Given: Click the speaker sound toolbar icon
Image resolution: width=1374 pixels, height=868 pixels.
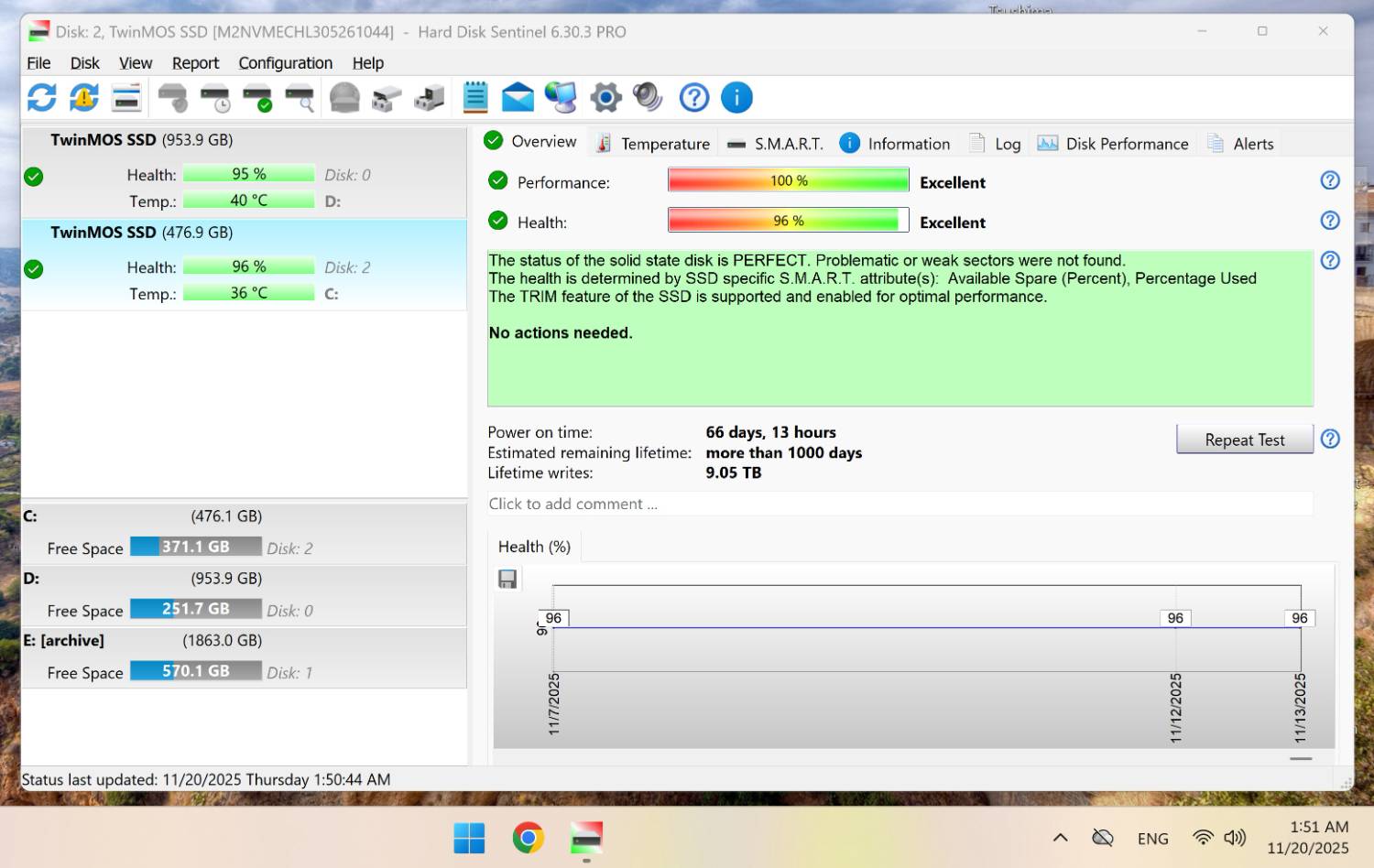Looking at the screenshot, I should pyautogui.click(x=648, y=97).
